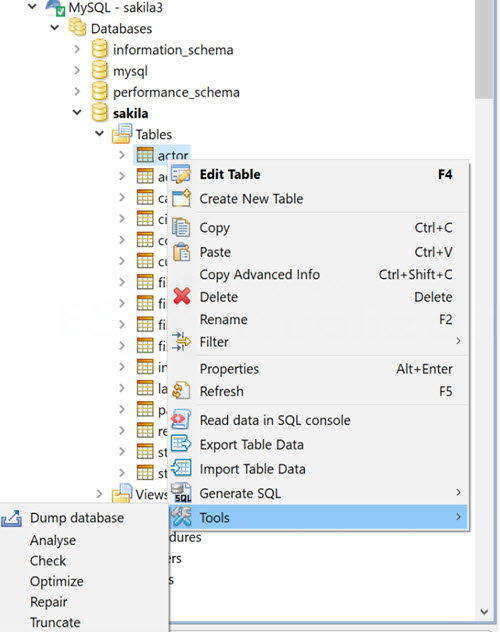
Task: Choose Create New Table menu entry
Action: (319, 198)
